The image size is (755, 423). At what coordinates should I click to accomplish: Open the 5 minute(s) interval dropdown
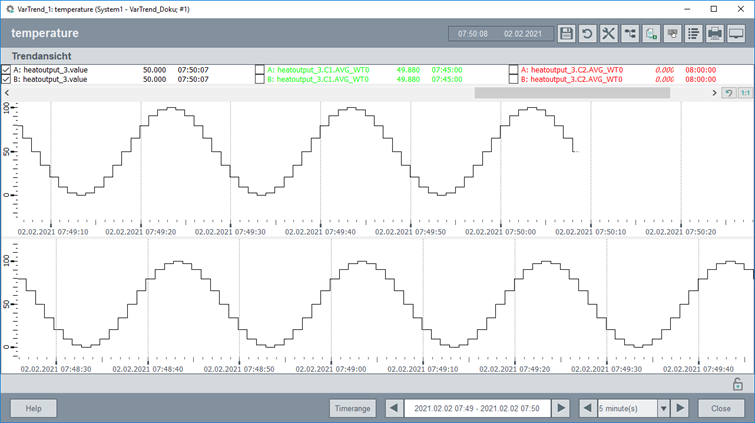(x=663, y=408)
